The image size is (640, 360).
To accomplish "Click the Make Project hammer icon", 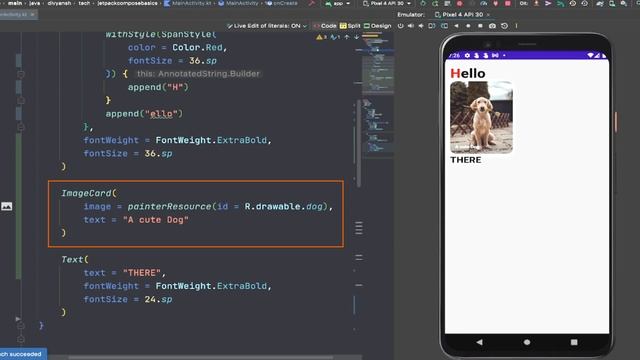I will [312, 3].
